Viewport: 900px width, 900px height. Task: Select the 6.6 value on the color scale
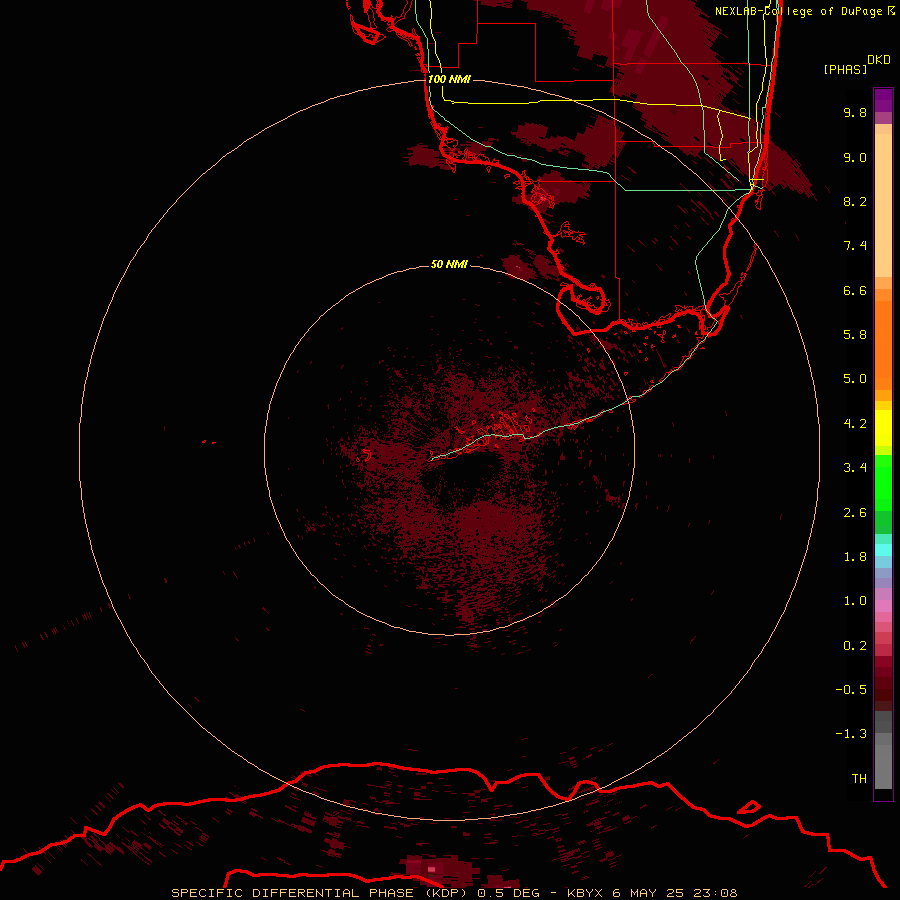855,290
